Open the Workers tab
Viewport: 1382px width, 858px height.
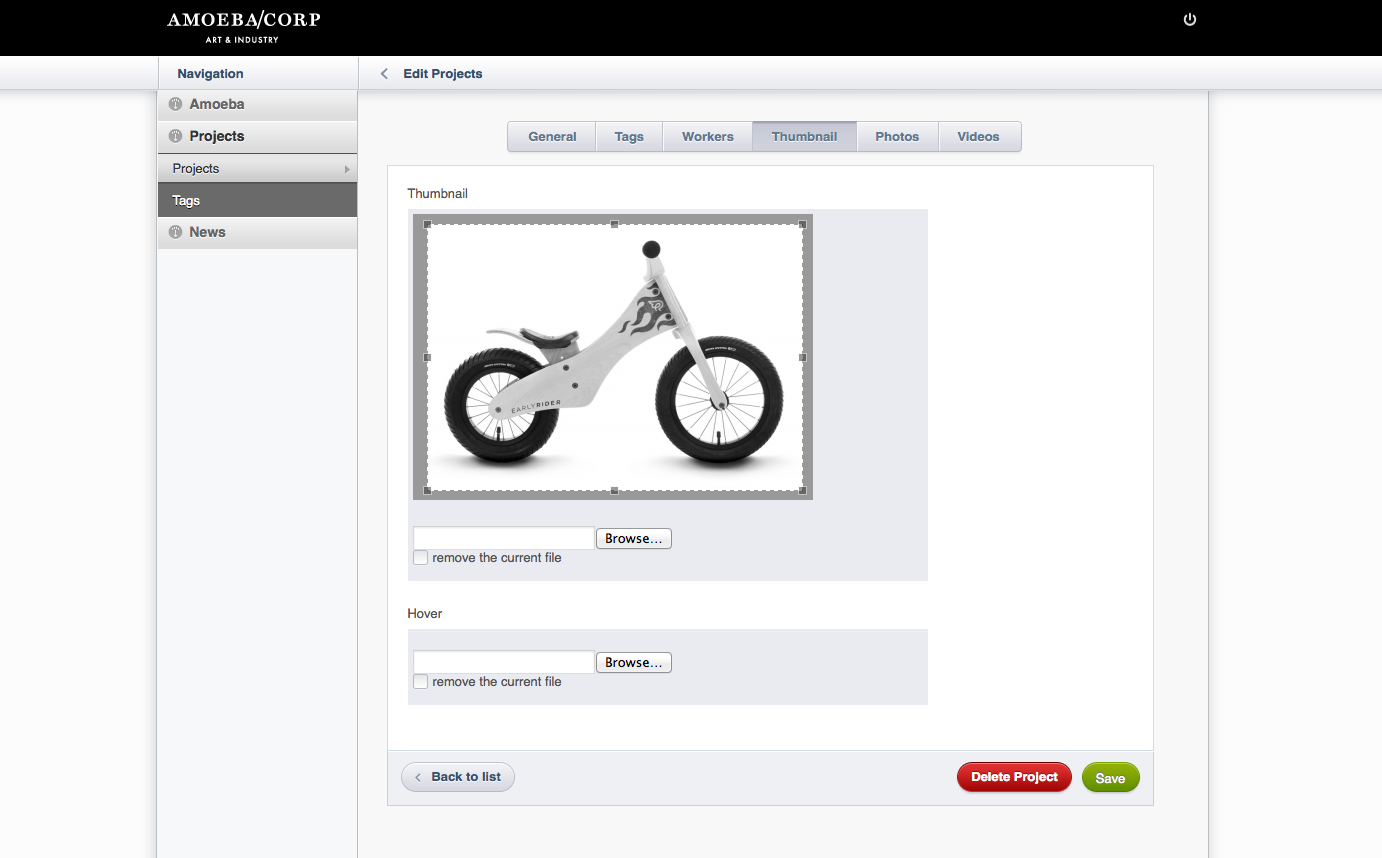click(x=707, y=137)
